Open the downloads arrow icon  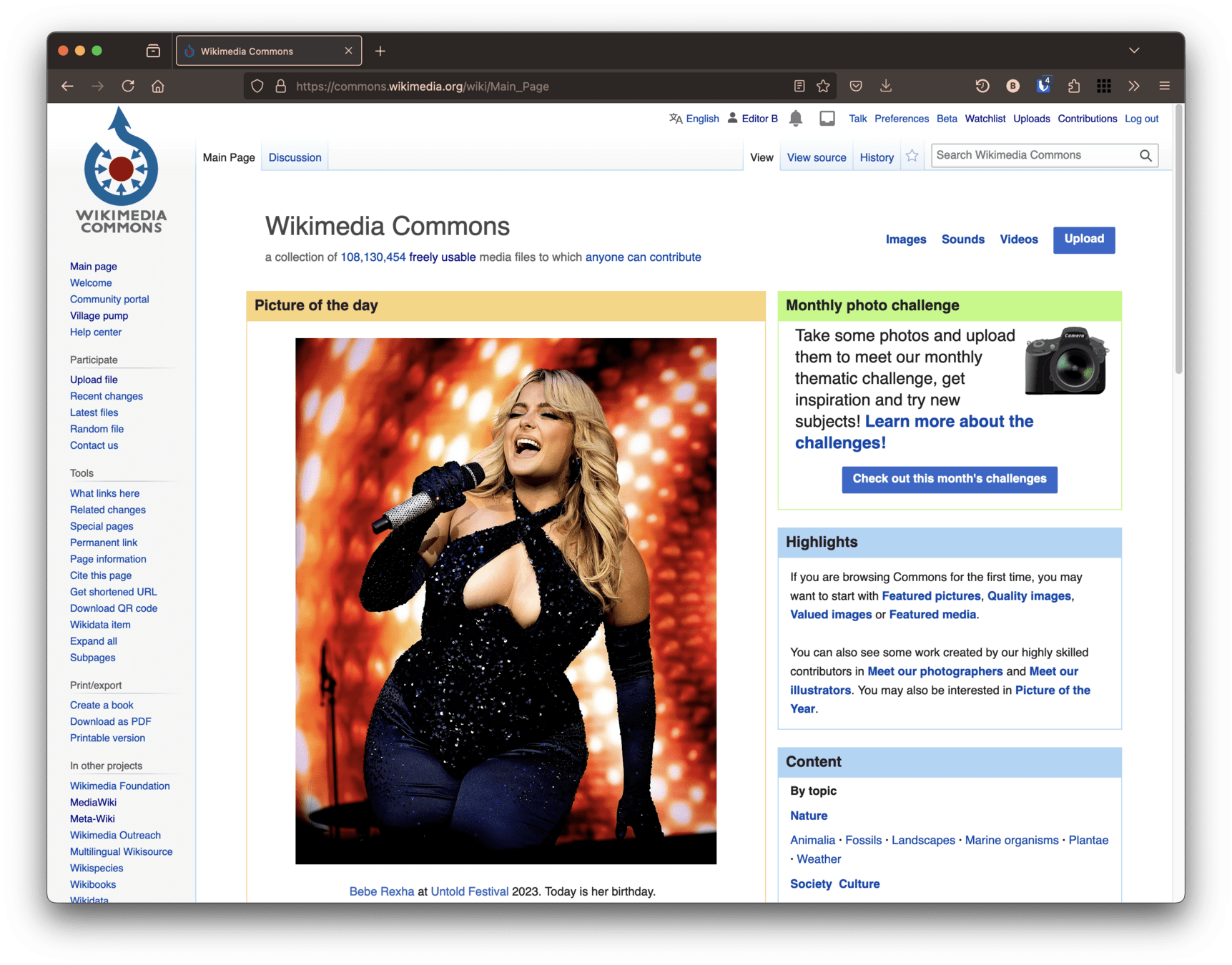886,86
